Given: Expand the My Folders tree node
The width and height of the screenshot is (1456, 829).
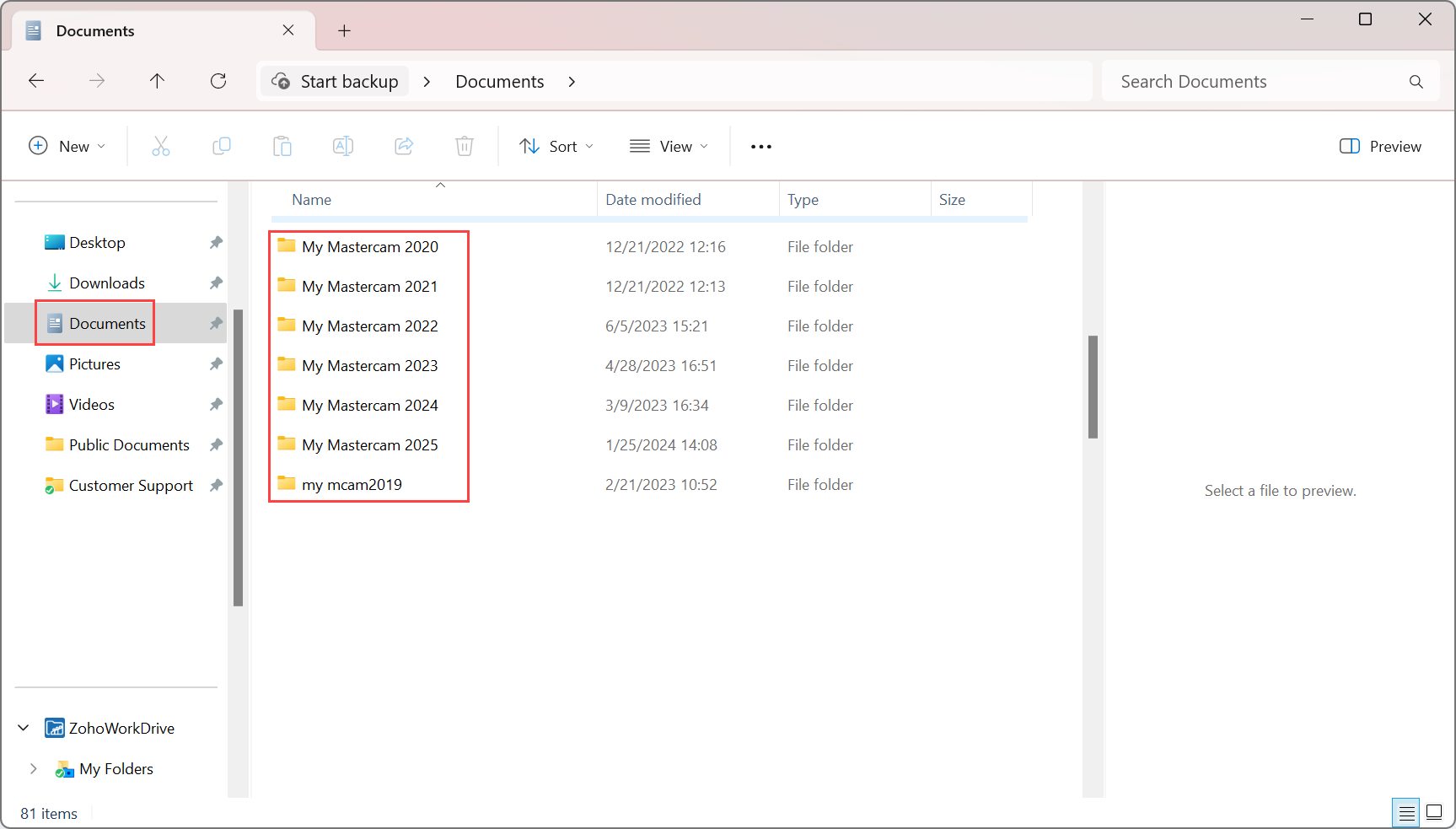Looking at the screenshot, I should [34, 768].
